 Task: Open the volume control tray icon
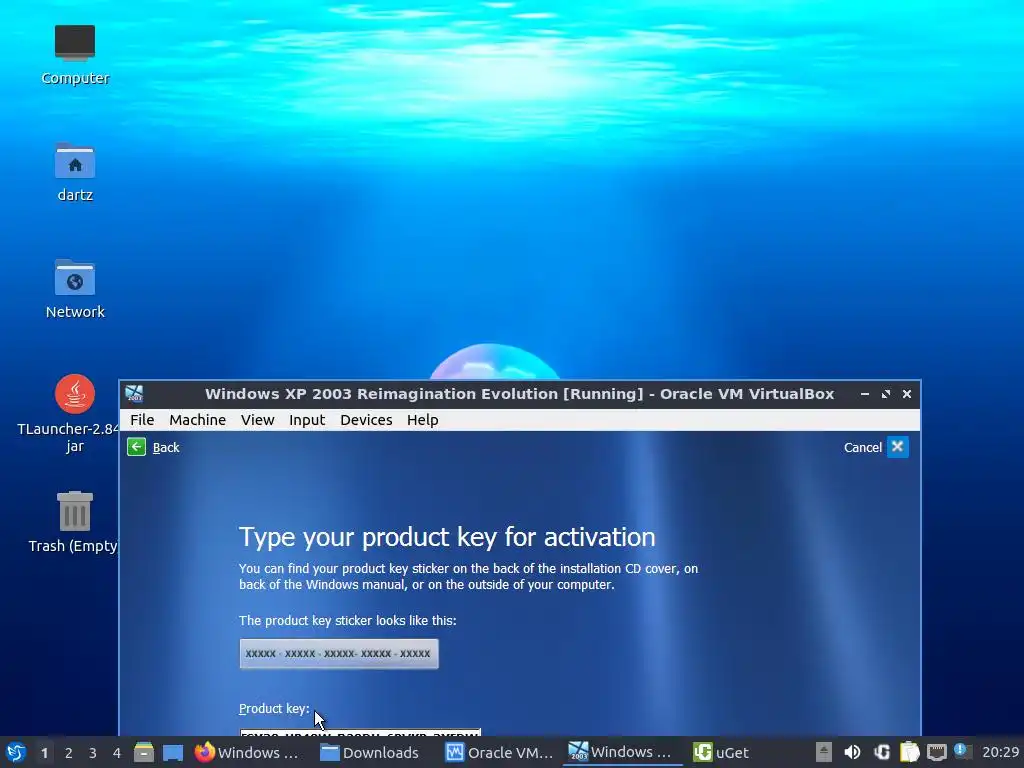pos(852,752)
